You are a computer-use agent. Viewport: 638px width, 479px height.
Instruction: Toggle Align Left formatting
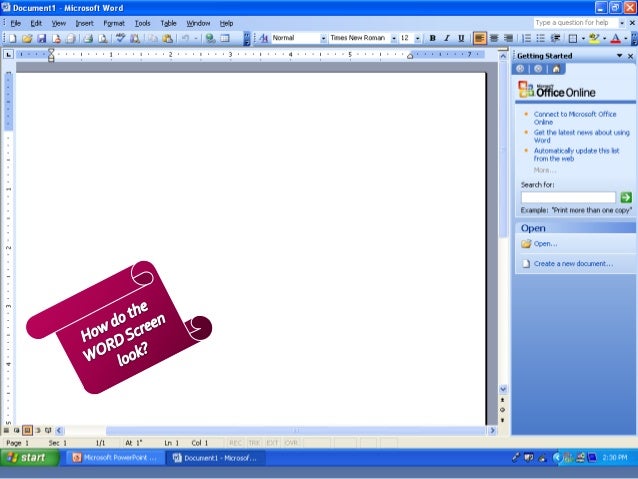(x=479, y=38)
